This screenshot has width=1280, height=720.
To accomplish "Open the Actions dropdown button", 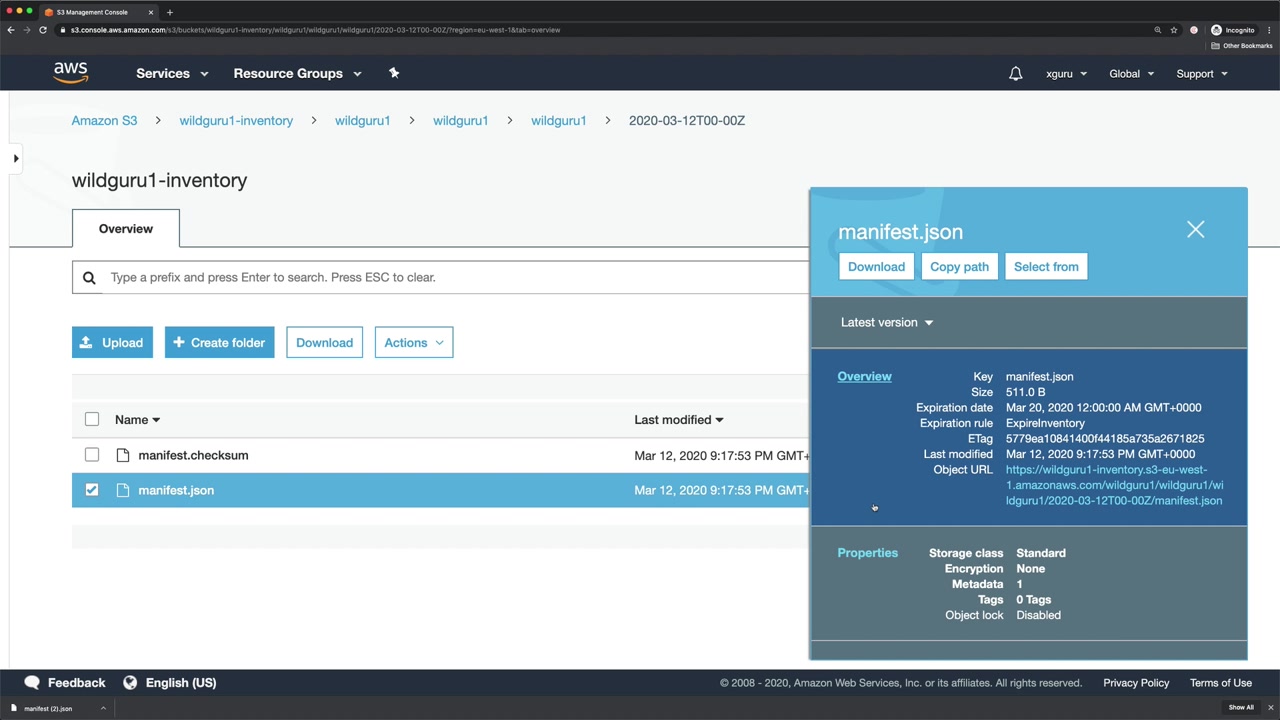I will click(414, 342).
